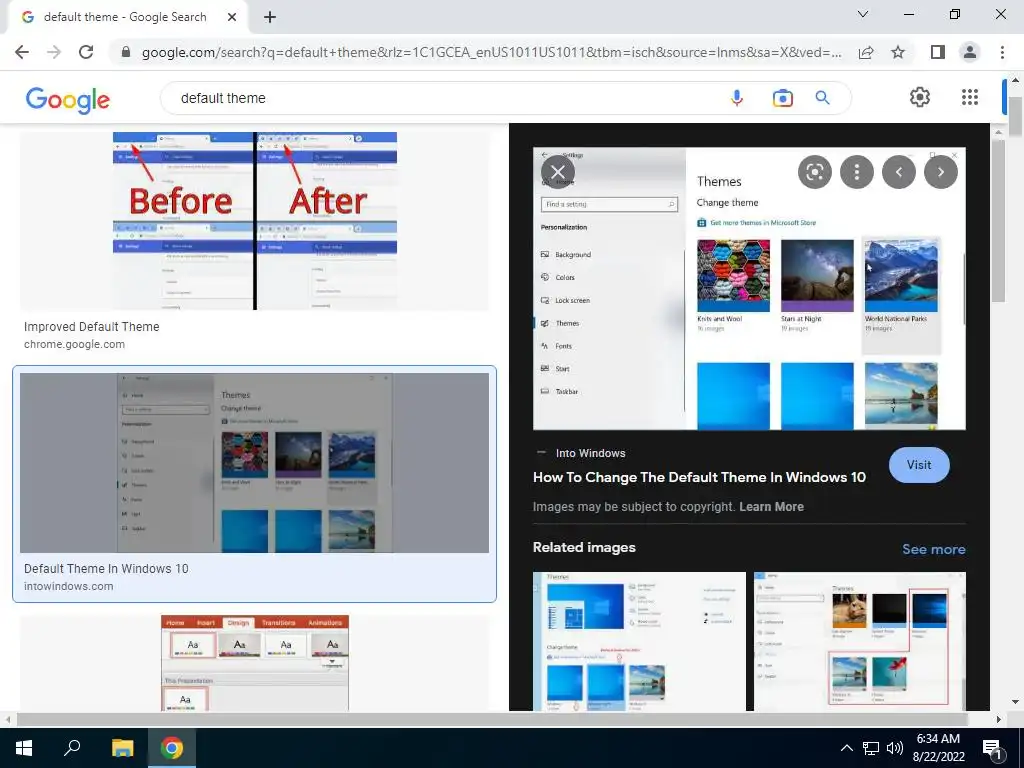Open Google quick settings gear
This screenshot has width=1024, height=768.
click(920, 97)
